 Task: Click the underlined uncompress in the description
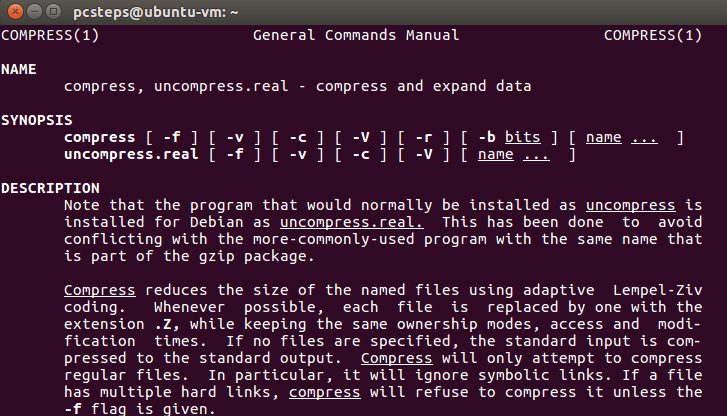[x=631, y=205]
